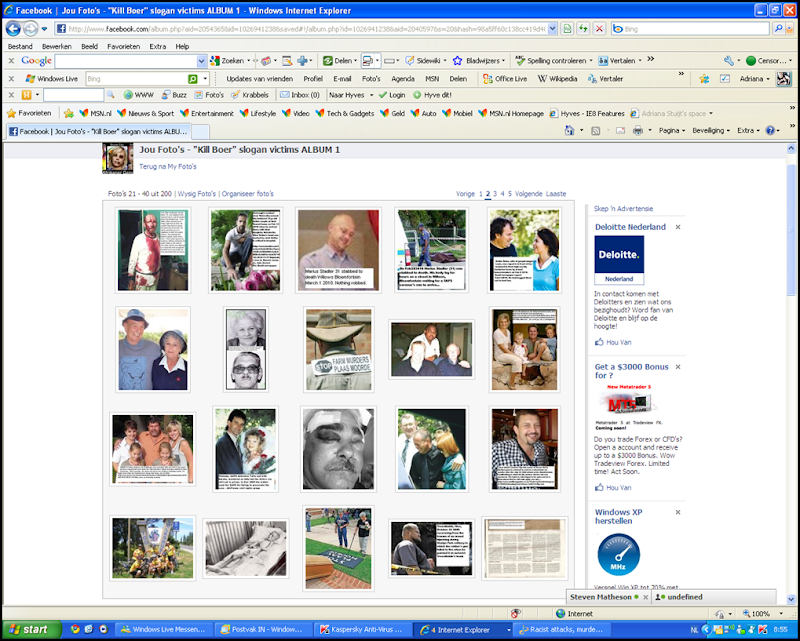
Task: Click the orange Hyves H icon
Action: (x=27, y=95)
